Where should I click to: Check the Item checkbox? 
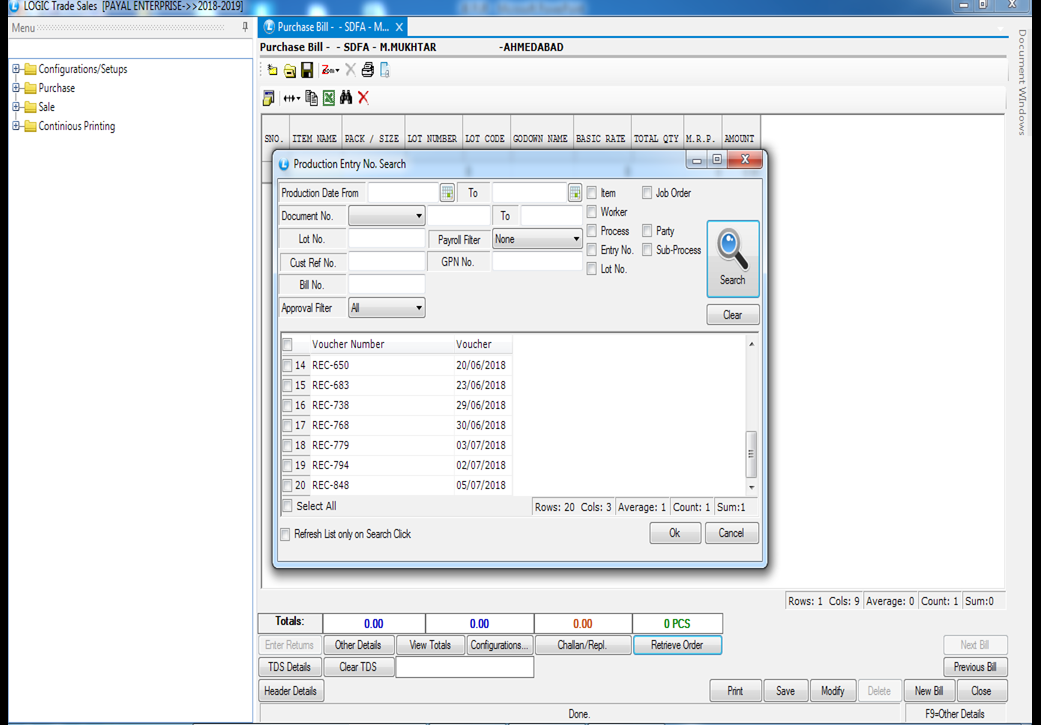[592, 193]
